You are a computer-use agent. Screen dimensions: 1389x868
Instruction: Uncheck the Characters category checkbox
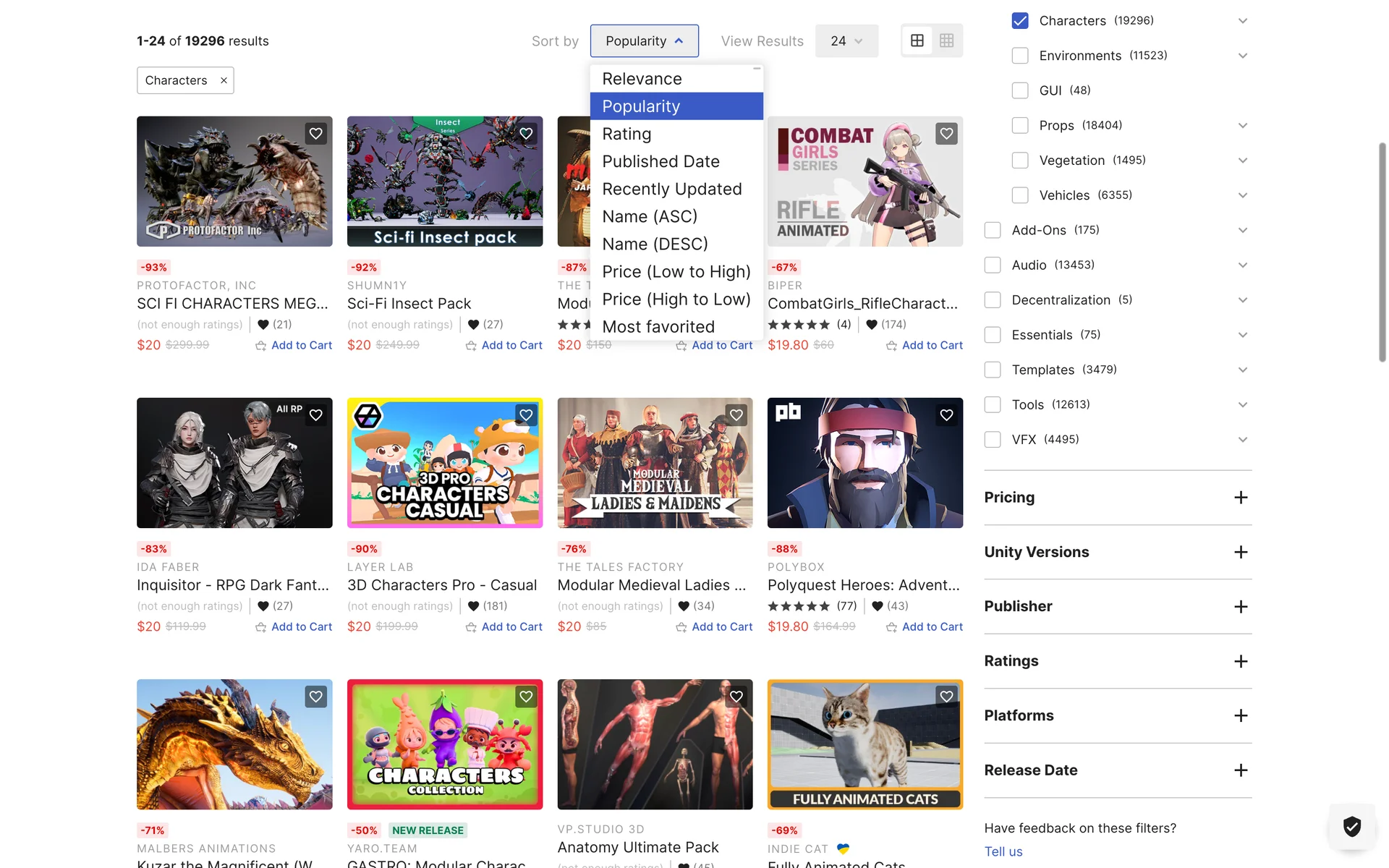(1020, 21)
